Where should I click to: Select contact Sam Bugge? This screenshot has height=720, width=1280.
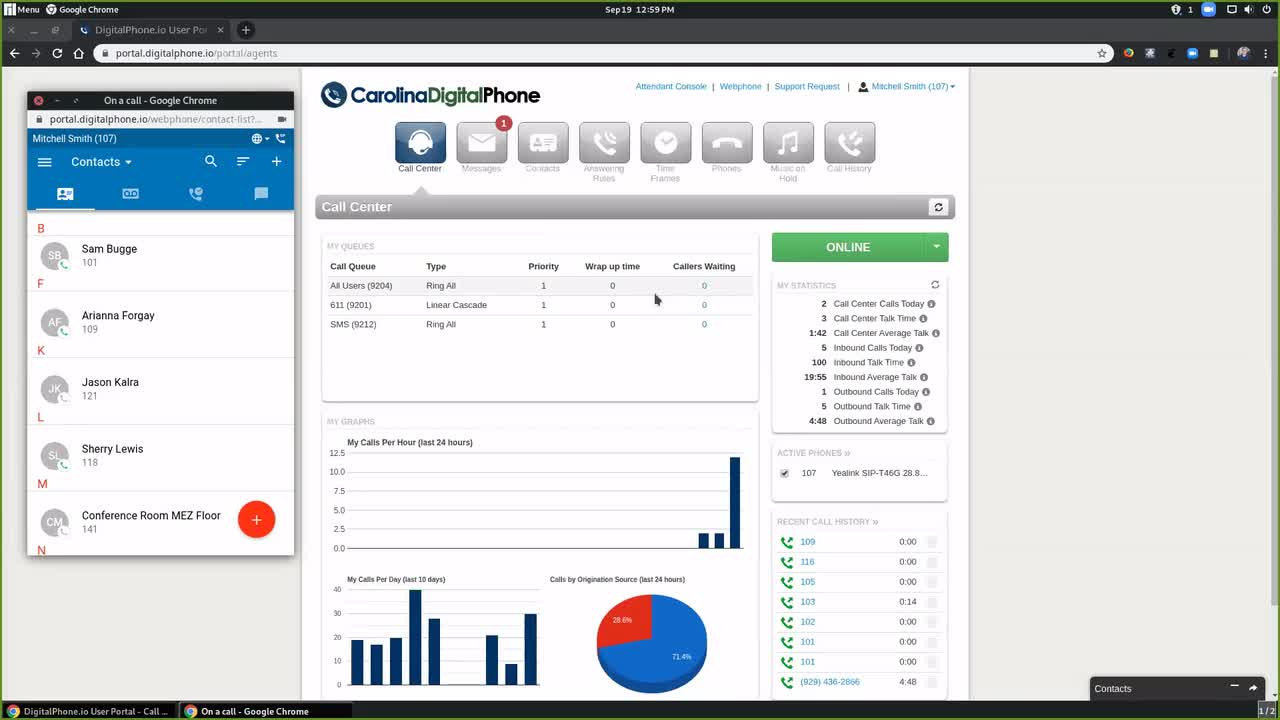tap(161, 256)
